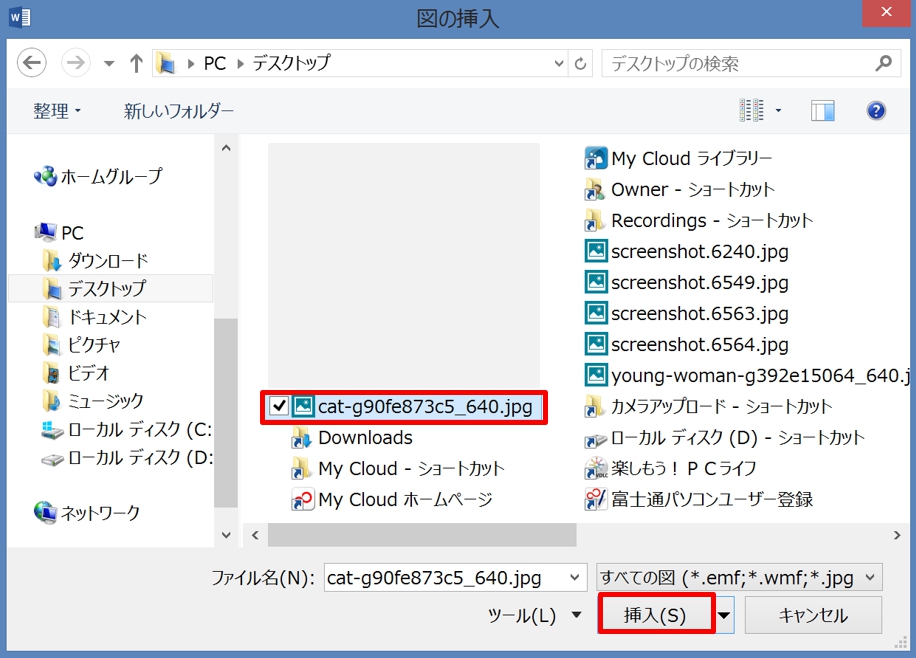Screen dimensions: 916x658
Task: Click the キャンセル button
Action: pos(813,615)
